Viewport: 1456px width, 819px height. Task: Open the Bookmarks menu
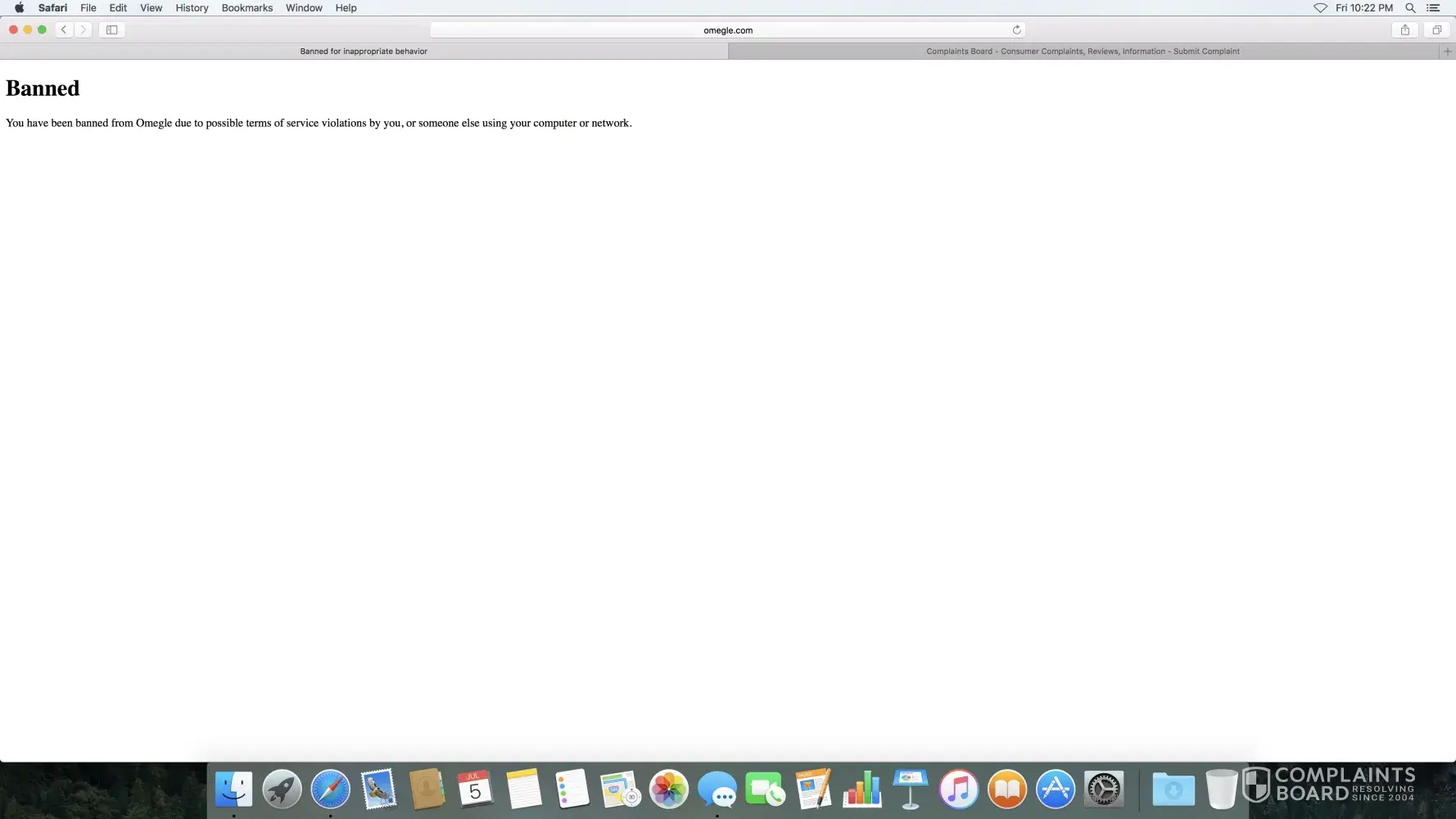coord(247,7)
